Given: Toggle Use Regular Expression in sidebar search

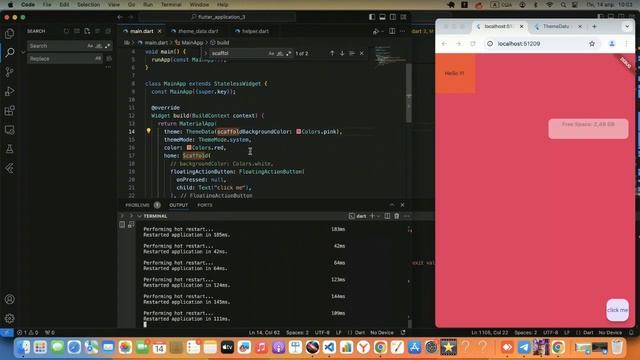Looking at the screenshot, I should tap(107, 46).
